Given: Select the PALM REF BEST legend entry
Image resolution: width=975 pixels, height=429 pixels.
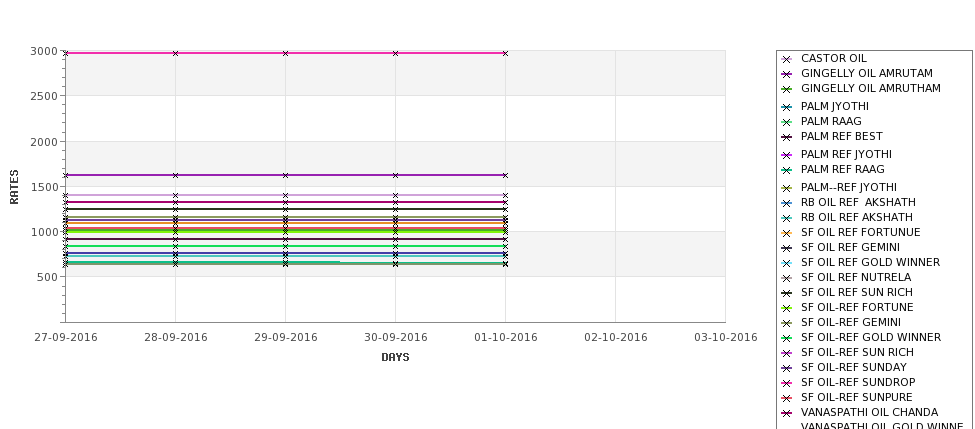Looking at the screenshot, I should [841, 136].
